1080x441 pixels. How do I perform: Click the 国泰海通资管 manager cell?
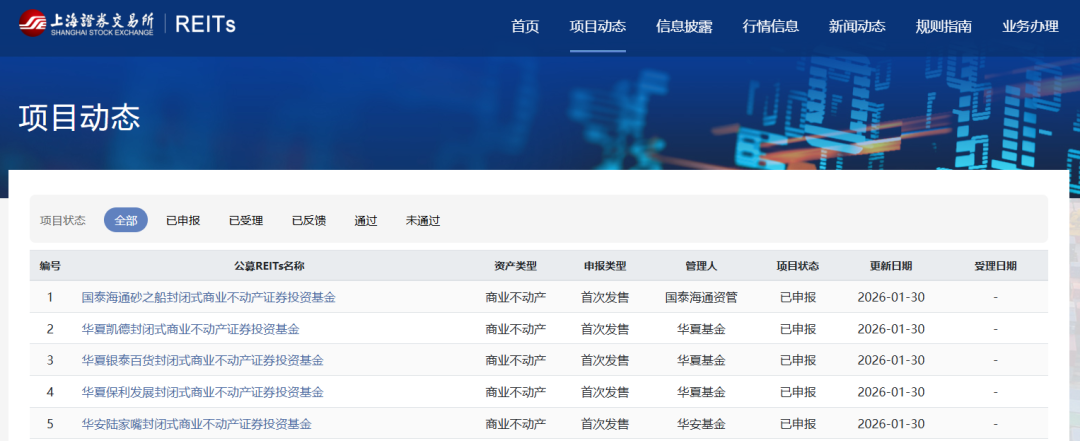click(x=701, y=298)
